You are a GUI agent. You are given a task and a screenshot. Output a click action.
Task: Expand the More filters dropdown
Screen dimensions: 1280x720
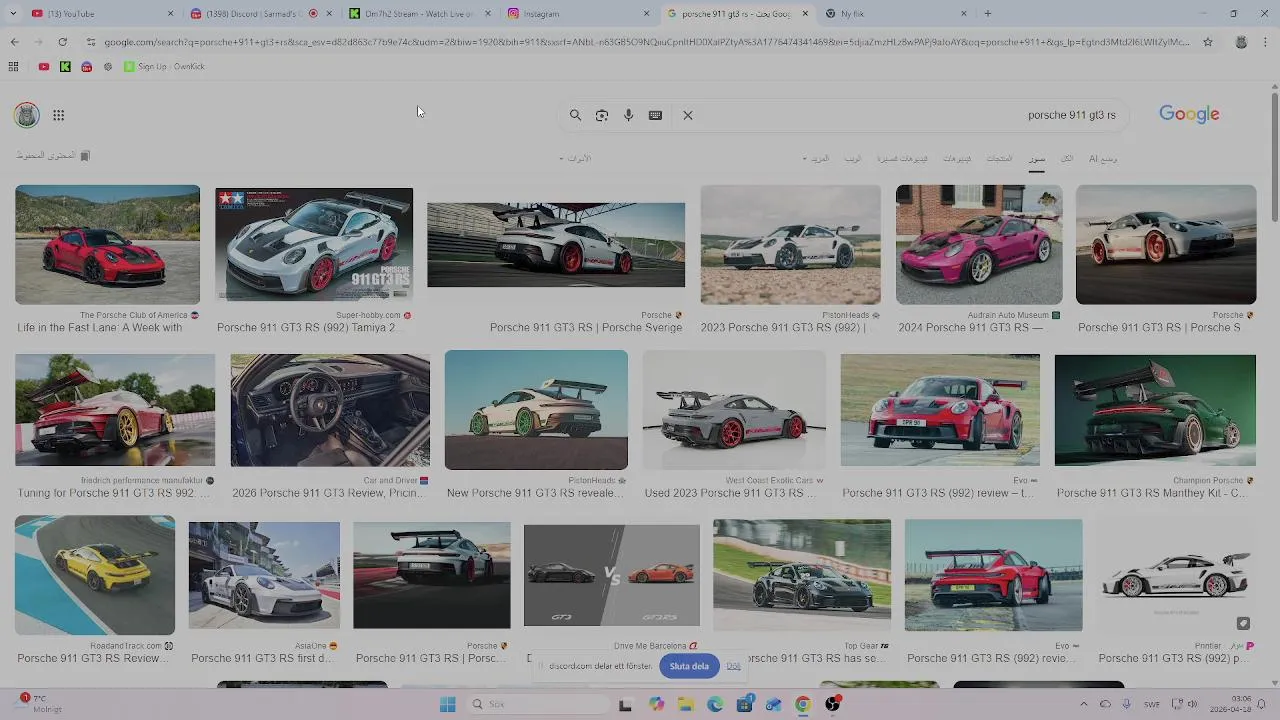coord(815,158)
